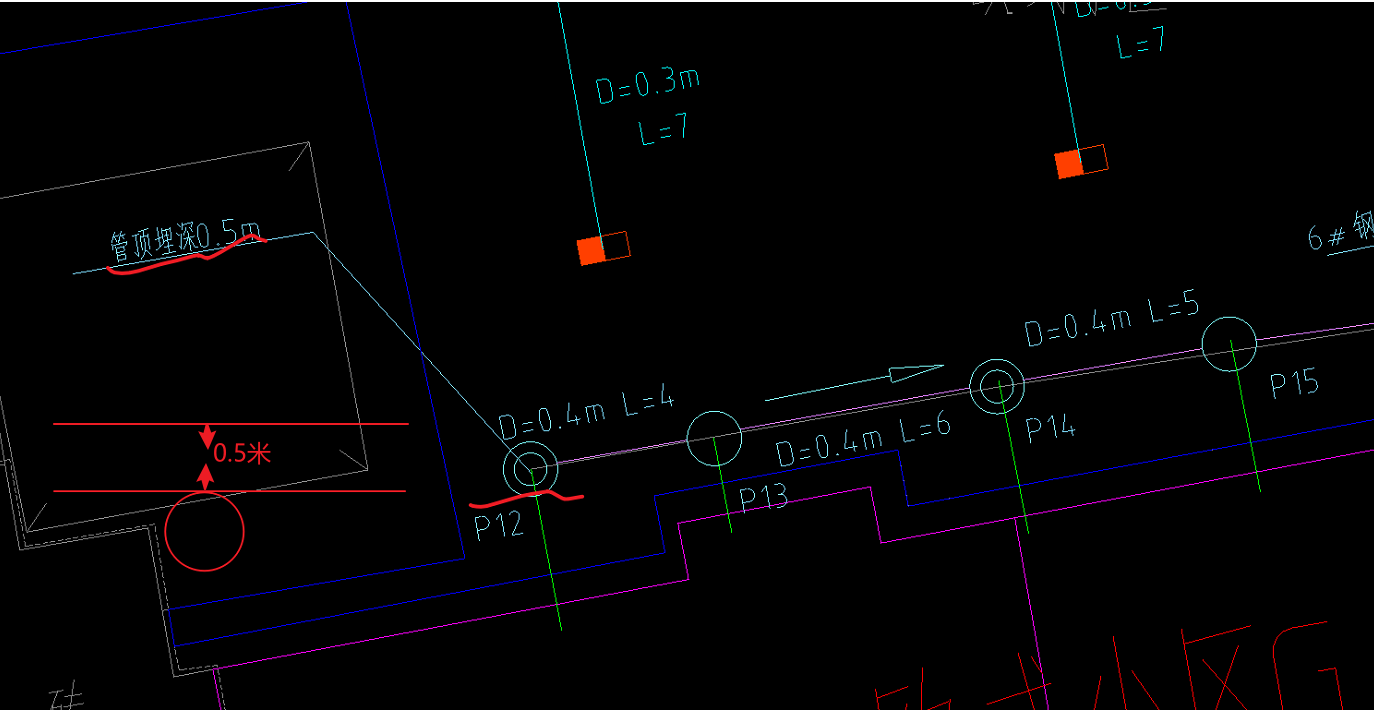
Task: Click the D=0.4m L=6 pipe label
Action: (x=864, y=440)
